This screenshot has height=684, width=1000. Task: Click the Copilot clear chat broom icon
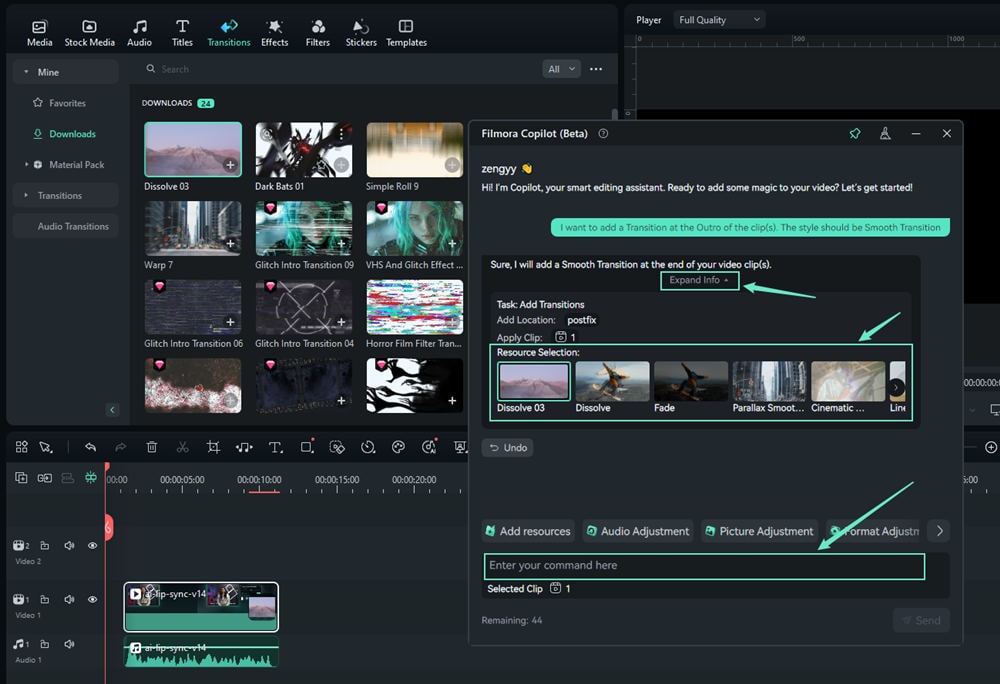click(x=885, y=133)
